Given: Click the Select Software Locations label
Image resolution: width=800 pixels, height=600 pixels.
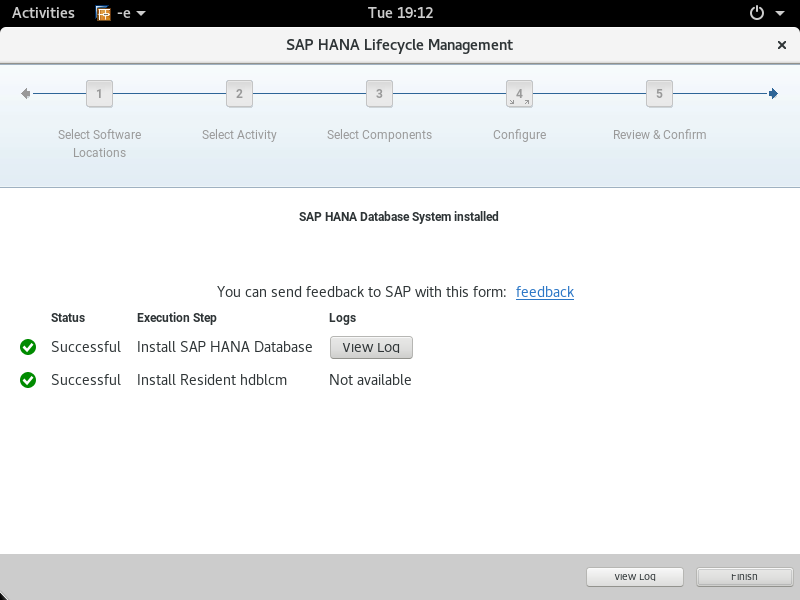Looking at the screenshot, I should [x=99, y=143].
